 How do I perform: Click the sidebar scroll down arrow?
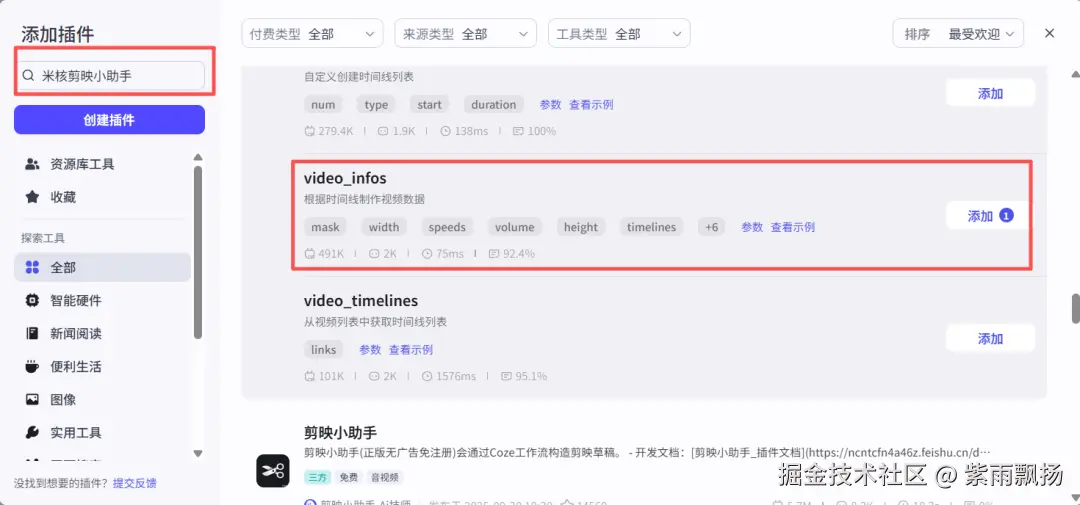(198, 453)
